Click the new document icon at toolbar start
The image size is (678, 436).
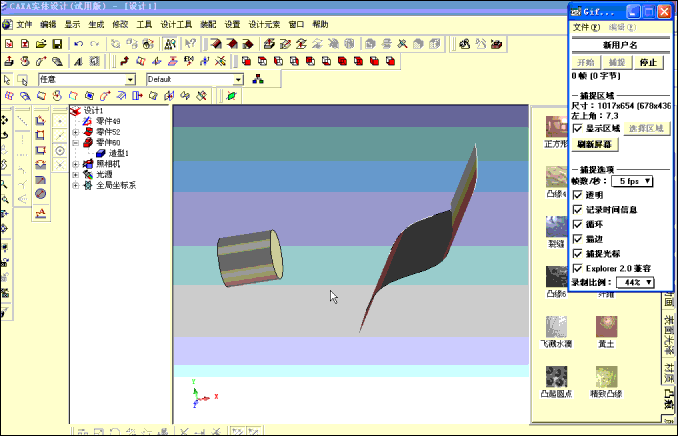pyautogui.click(x=9, y=44)
